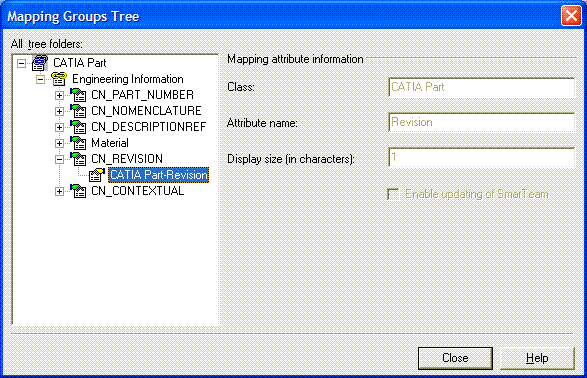Viewport: 587px width, 378px height.
Task: Click the CN_CONTEXTUAL attribute icon
Action: tap(78, 191)
